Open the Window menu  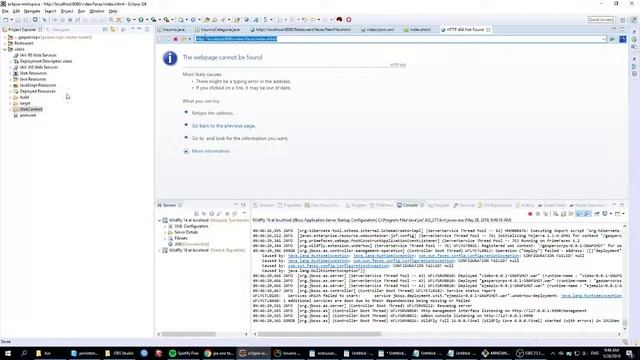[x=97, y=11]
